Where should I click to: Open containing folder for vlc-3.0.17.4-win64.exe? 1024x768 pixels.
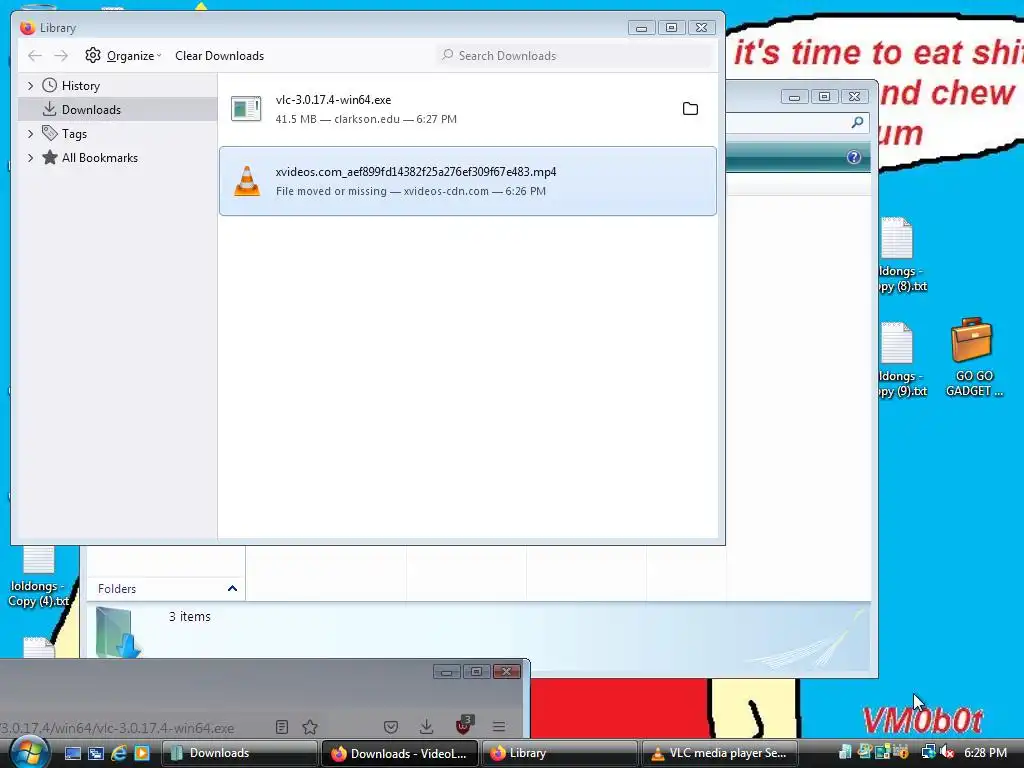(690, 109)
